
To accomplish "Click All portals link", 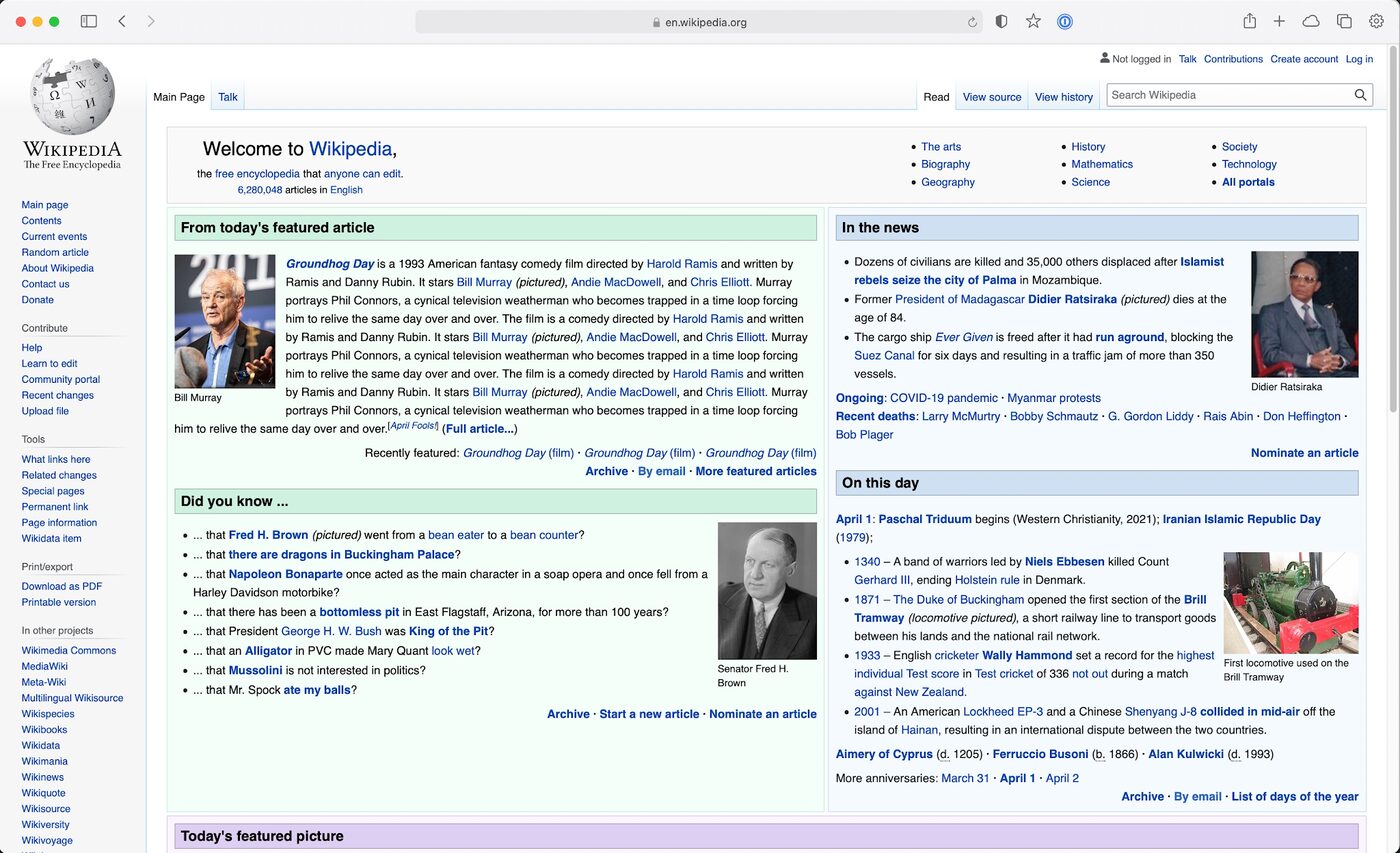I will pyautogui.click(x=1248, y=182).
